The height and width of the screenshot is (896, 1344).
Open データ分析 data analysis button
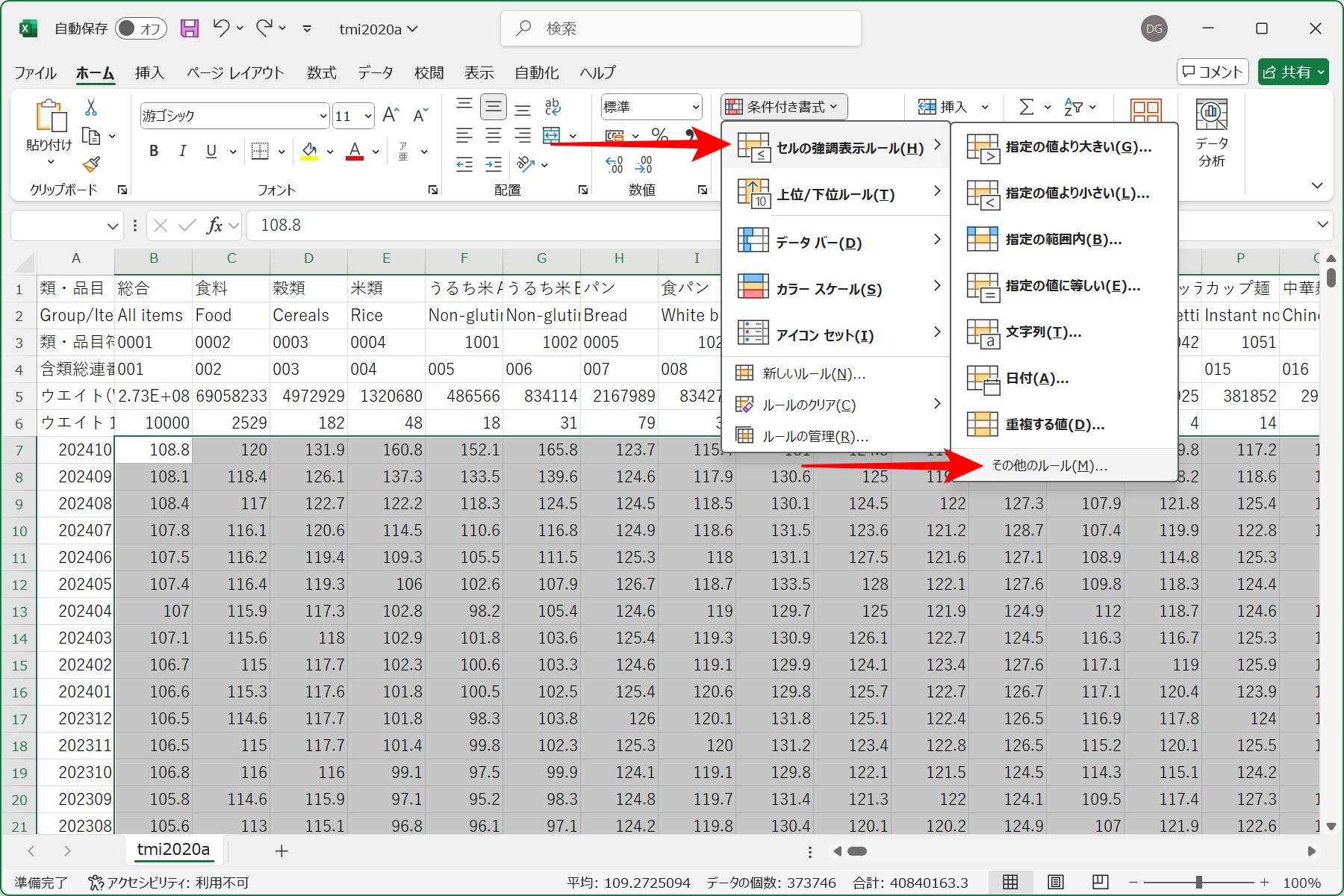click(x=1212, y=133)
